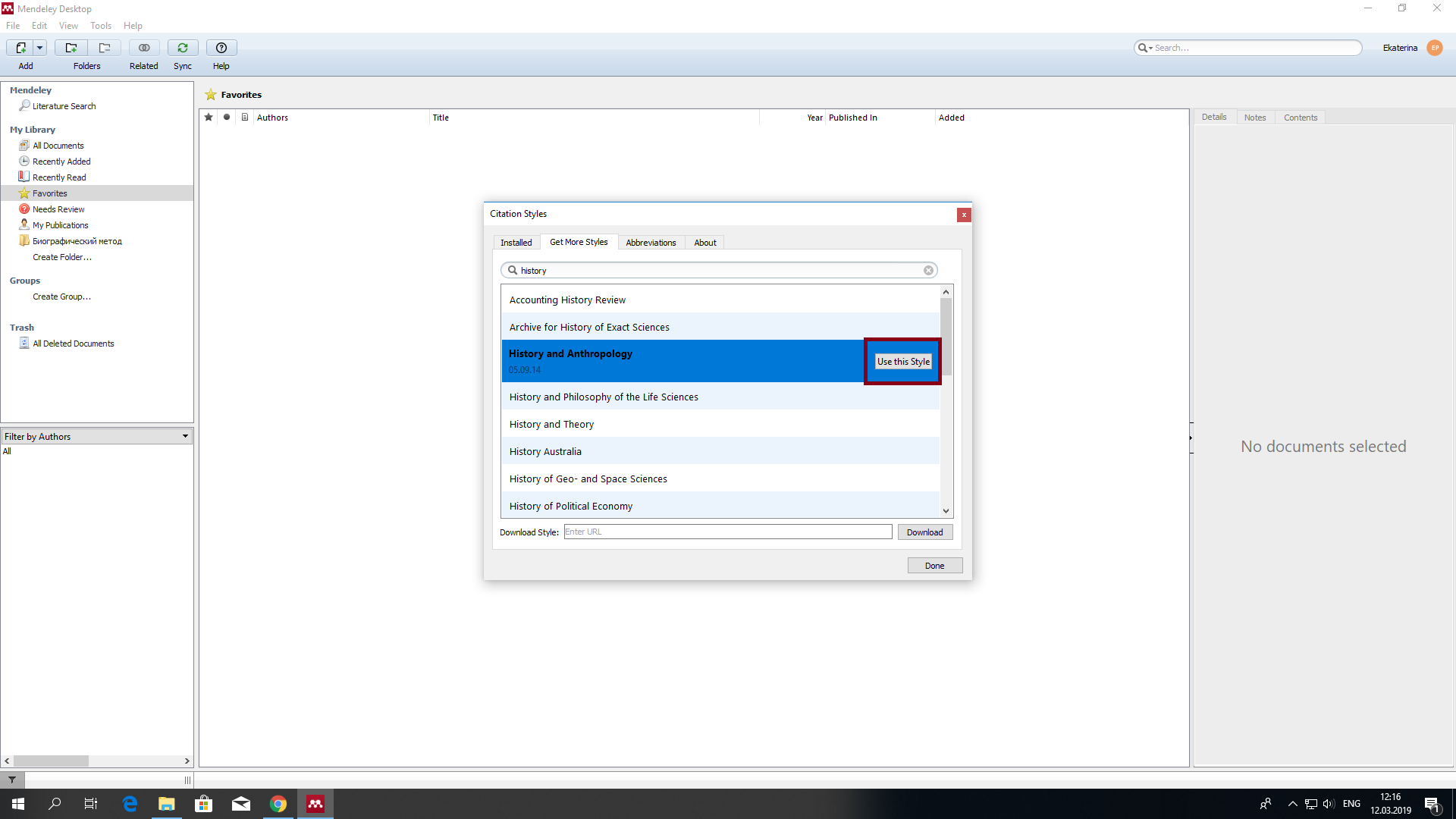This screenshot has width=1456, height=819.
Task: Sort by Year column header
Action: pyautogui.click(x=792, y=118)
